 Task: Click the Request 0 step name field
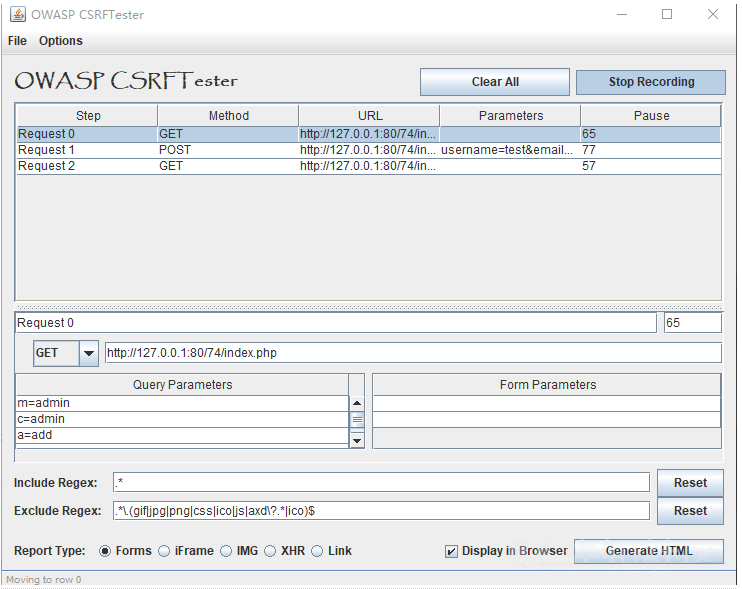click(x=336, y=323)
